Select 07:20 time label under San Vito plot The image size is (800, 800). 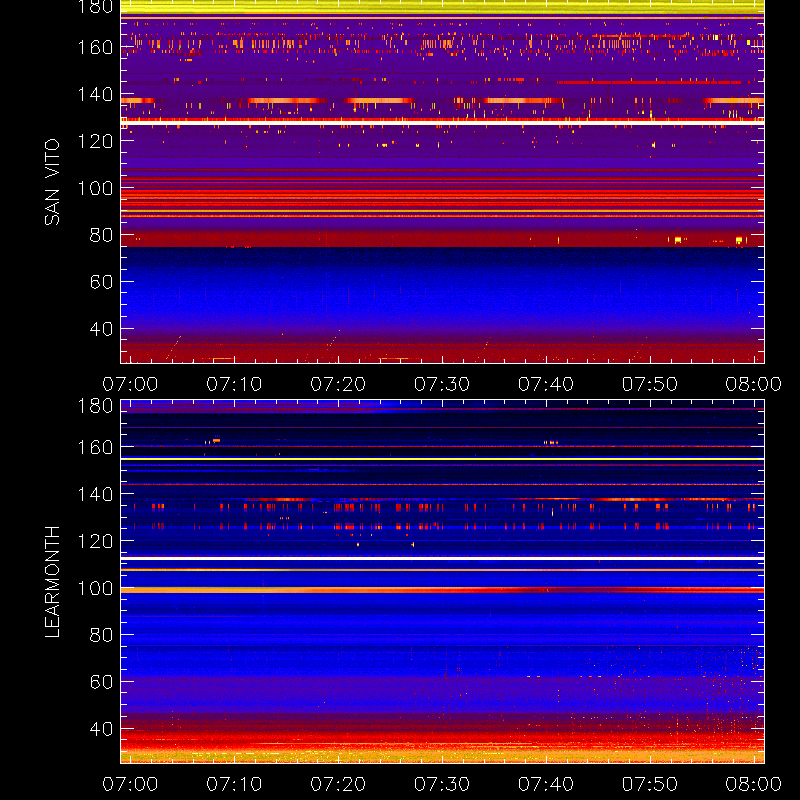pos(338,384)
